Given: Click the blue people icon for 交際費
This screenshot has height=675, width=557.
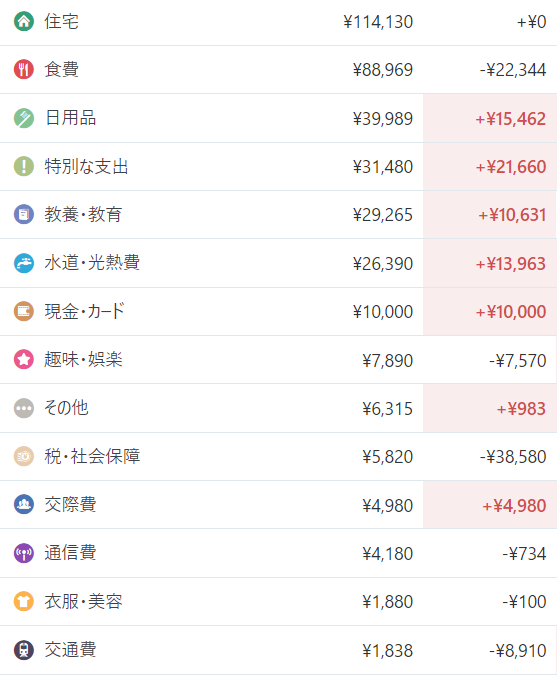Looking at the screenshot, I should [x=24, y=505].
